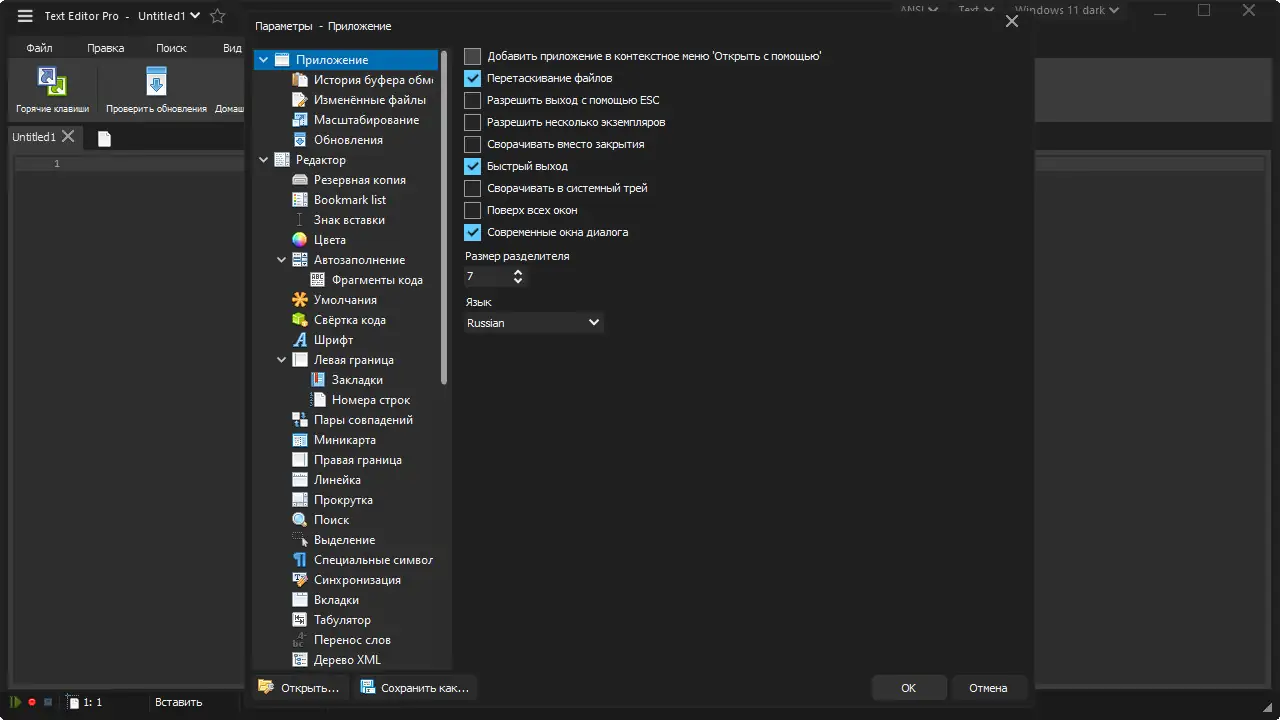This screenshot has height=720, width=1280.
Task: Select the Масштабирование icon in tree
Action: 299,120
